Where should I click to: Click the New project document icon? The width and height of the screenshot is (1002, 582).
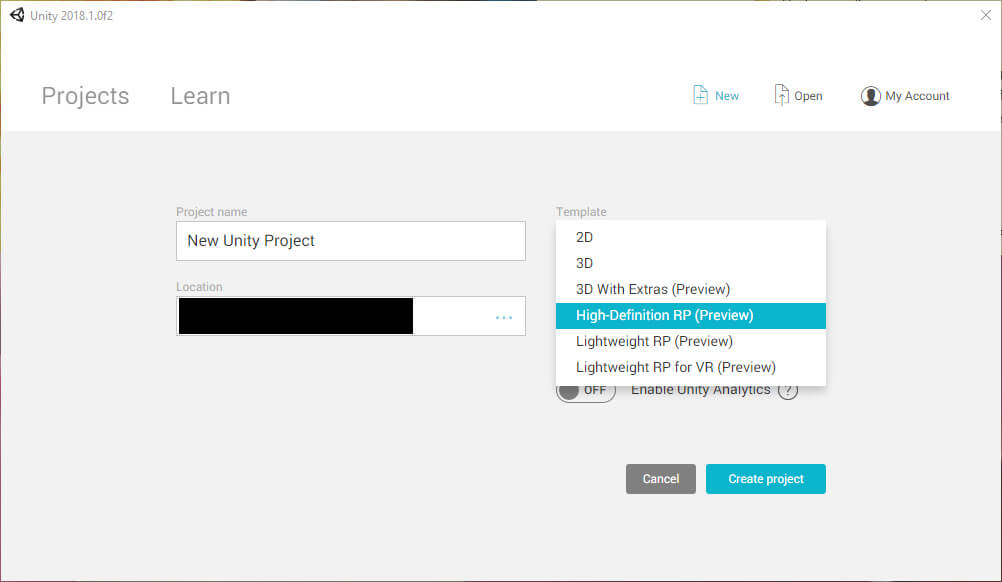coord(700,95)
